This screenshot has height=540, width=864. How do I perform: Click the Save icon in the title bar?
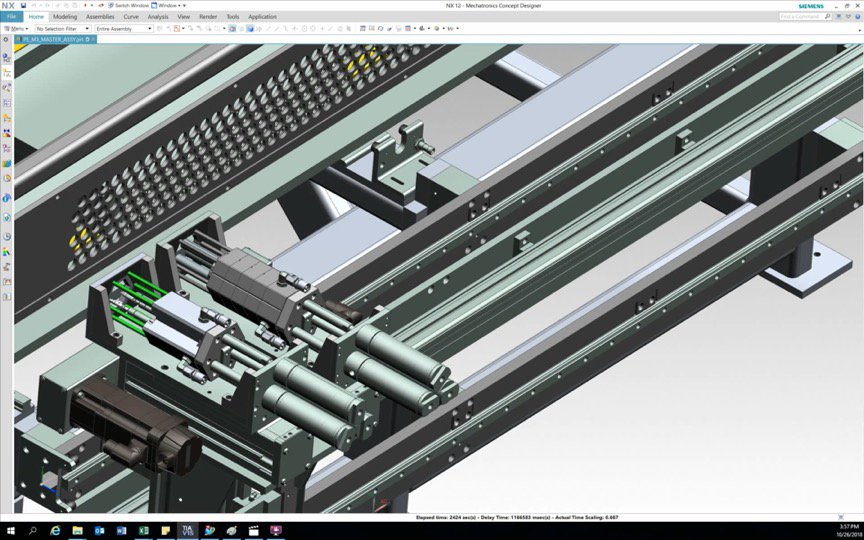click(x=23, y=6)
